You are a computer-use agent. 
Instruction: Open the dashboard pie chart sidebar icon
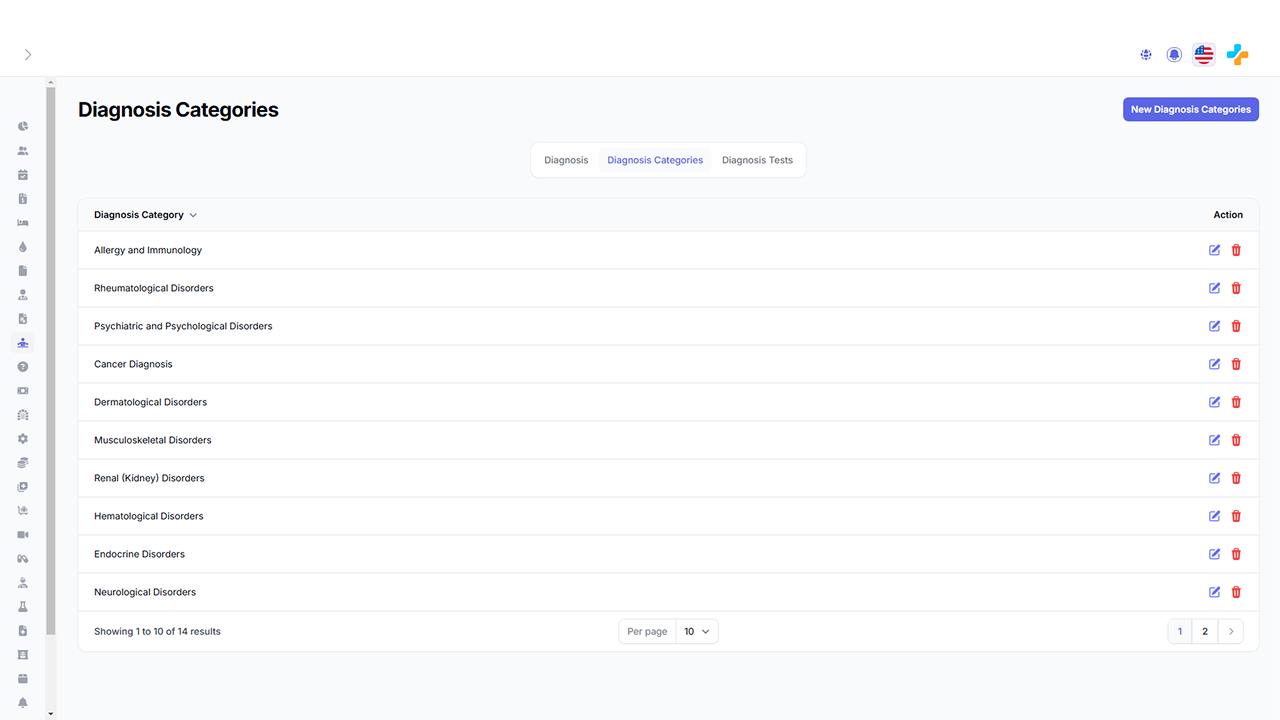(23, 127)
